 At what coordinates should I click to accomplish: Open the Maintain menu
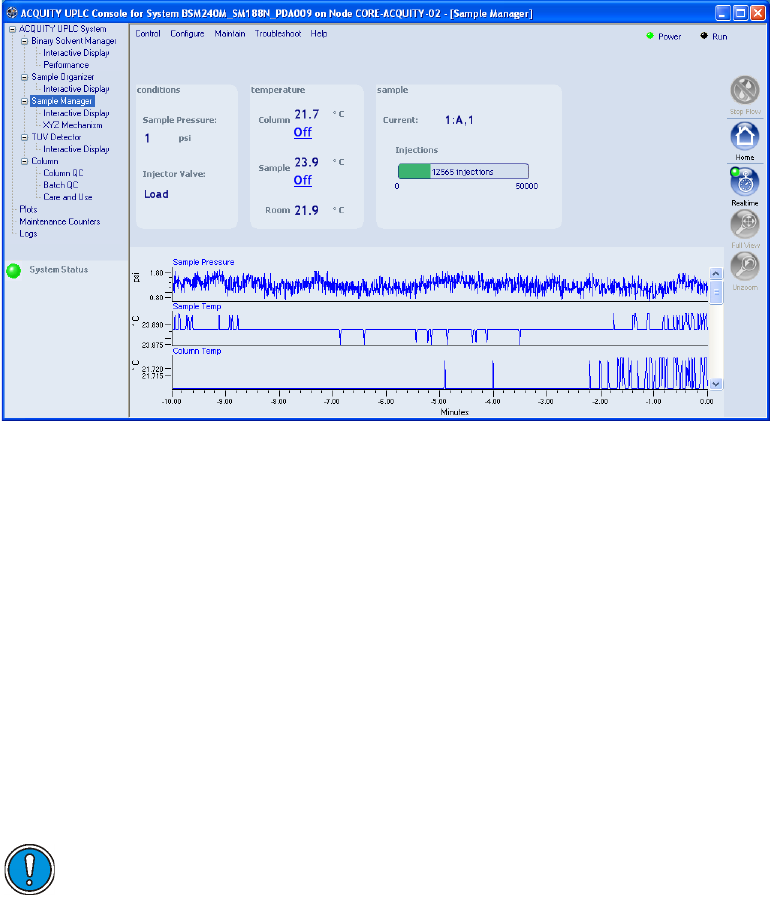tap(229, 34)
